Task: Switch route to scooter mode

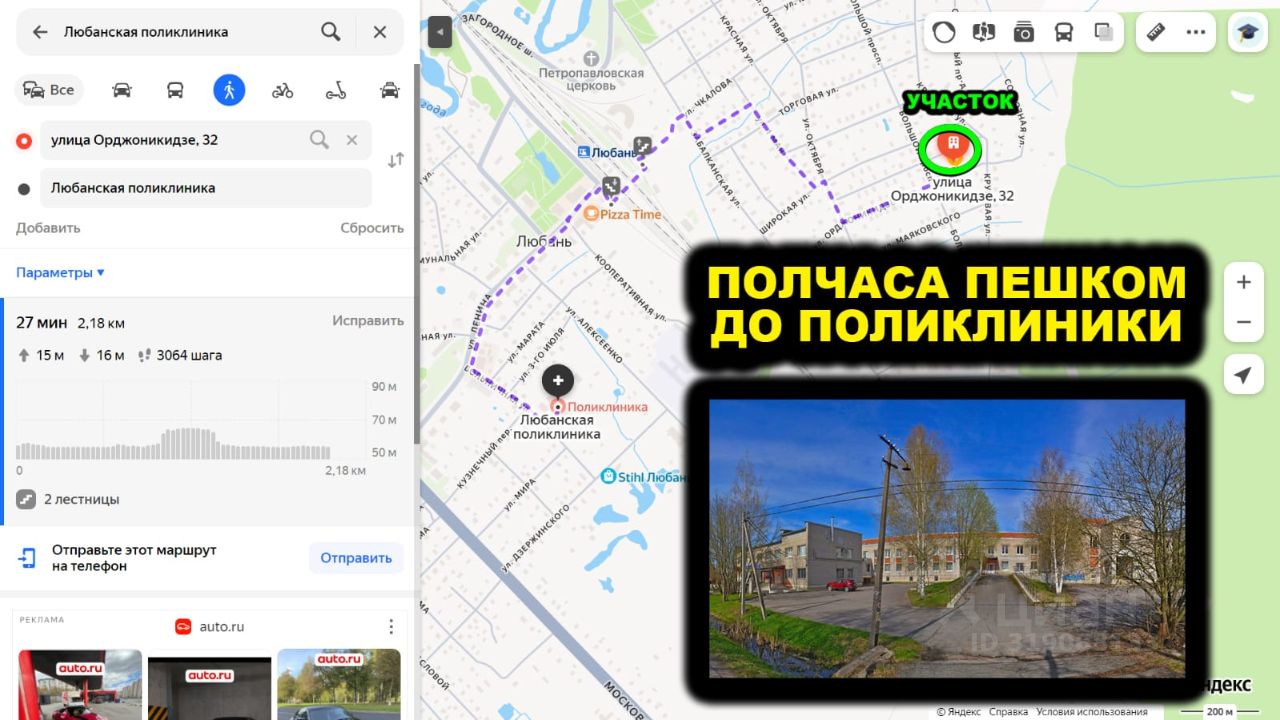Action: [336, 90]
